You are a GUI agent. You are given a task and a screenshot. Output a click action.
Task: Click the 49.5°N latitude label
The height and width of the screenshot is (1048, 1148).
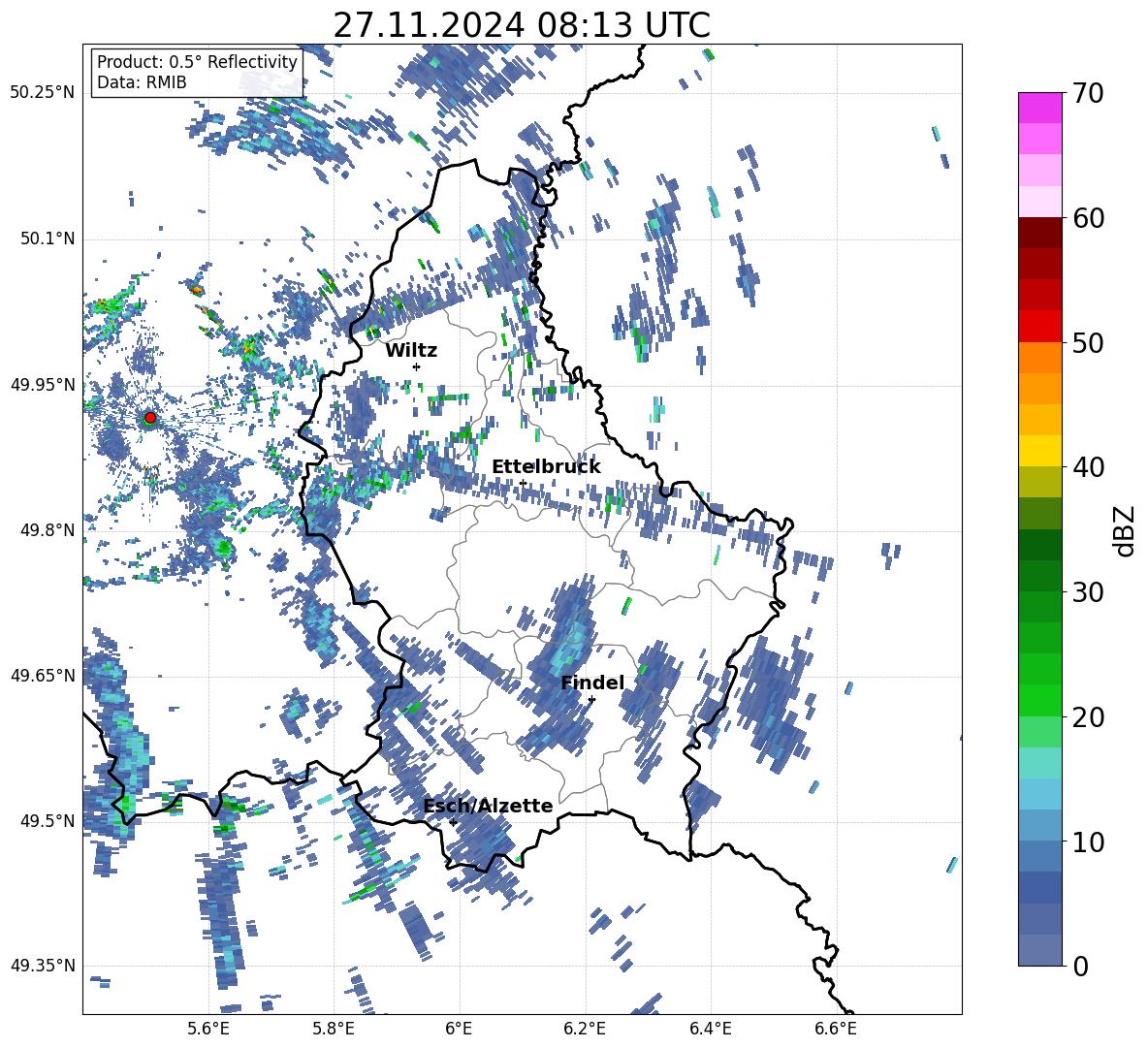[47, 820]
